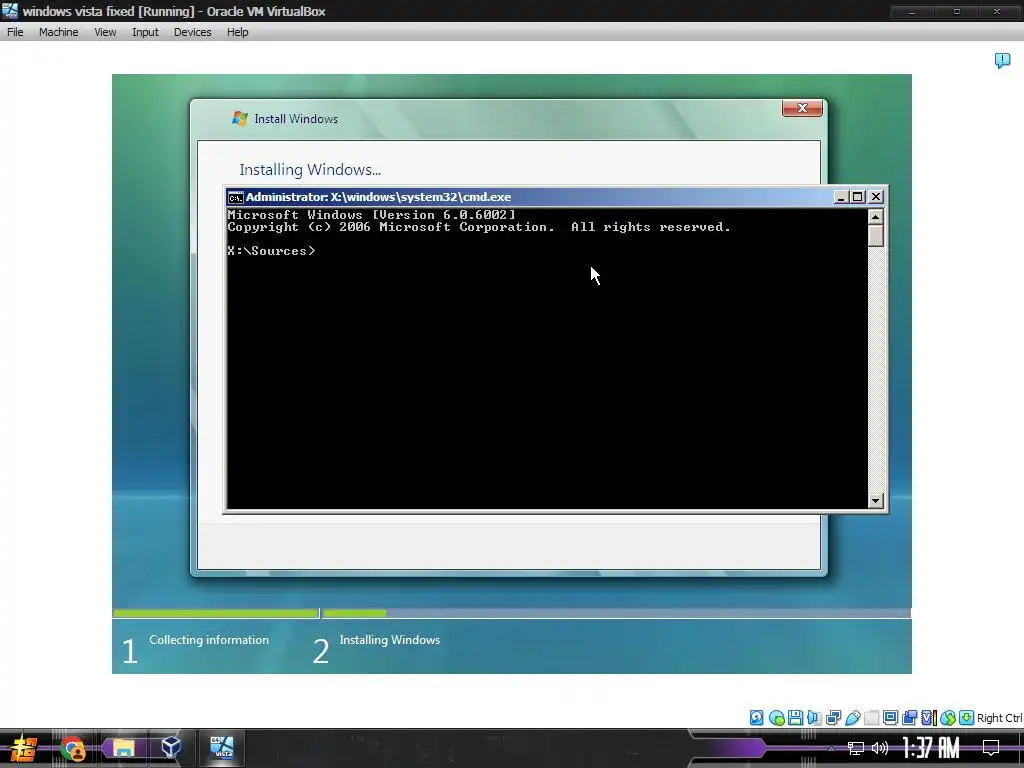Image resolution: width=1024 pixels, height=768 pixels.
Task: Click the display settings status icon
Action: 890,718
